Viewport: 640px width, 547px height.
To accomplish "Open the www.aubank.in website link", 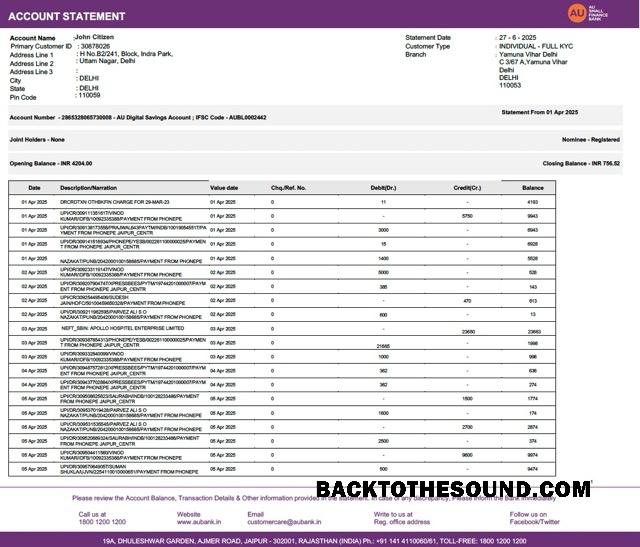I will 199,522.
